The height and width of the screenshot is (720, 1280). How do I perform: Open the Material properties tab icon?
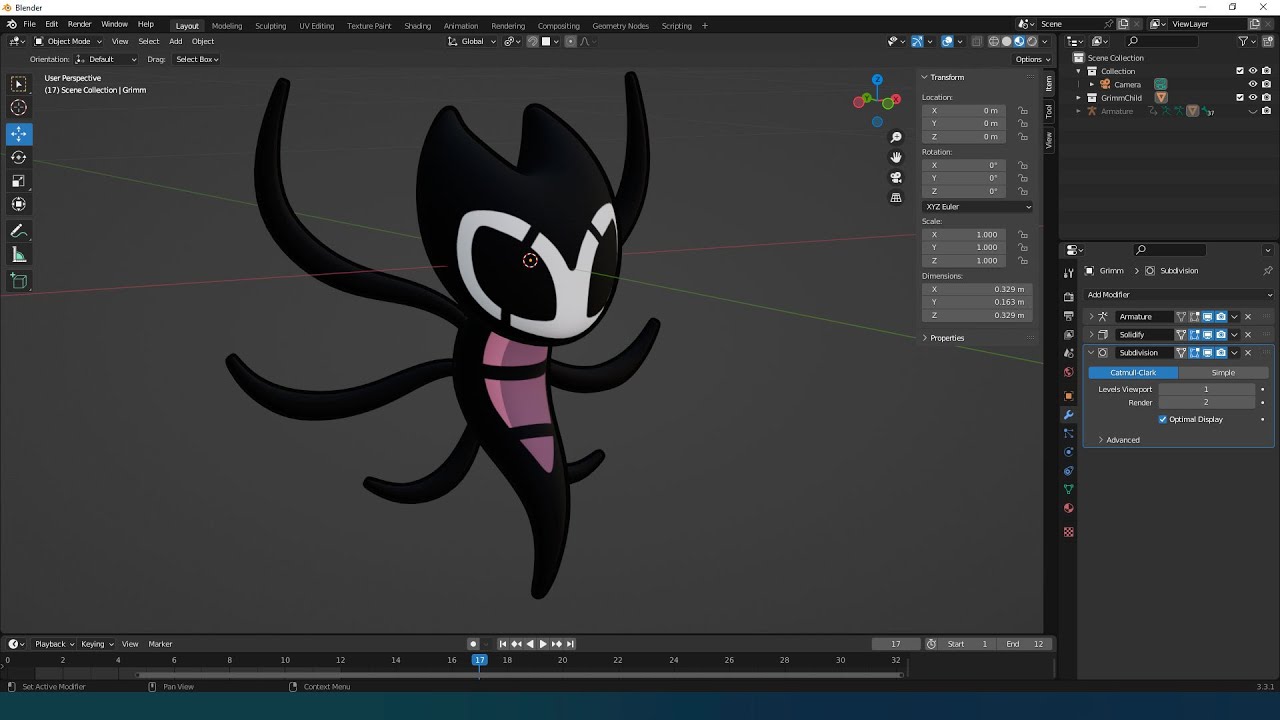point(1069,508)
